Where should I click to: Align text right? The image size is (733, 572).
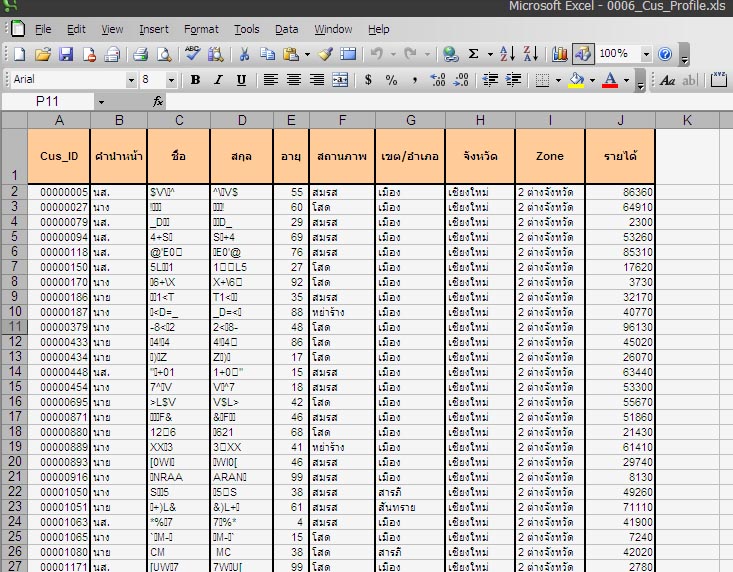(x=316, y=80)
